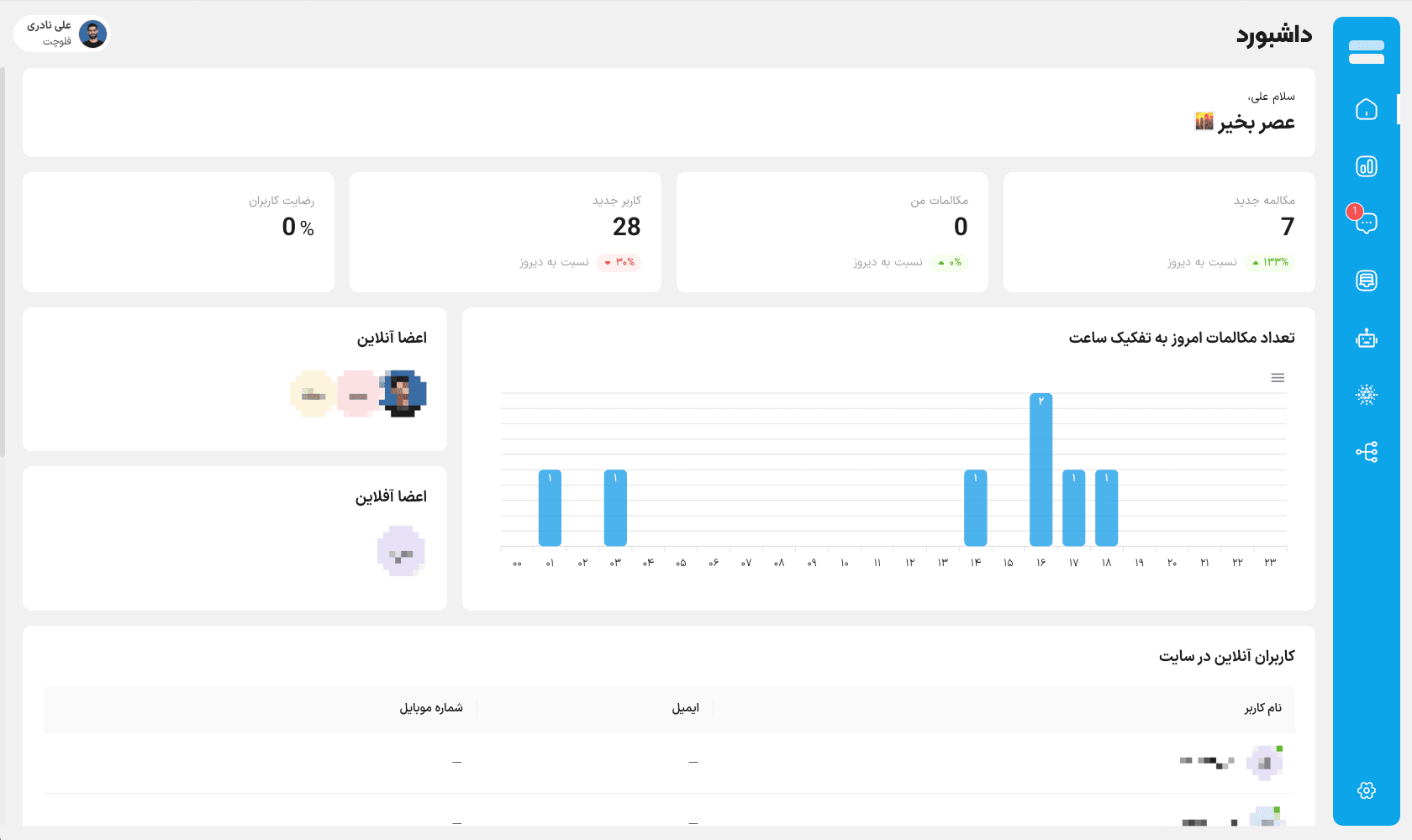The height and width of the screenshot is (840, 1412).
Task: Open the home dashboard icon in sidebar
Action: [1366, 109]
